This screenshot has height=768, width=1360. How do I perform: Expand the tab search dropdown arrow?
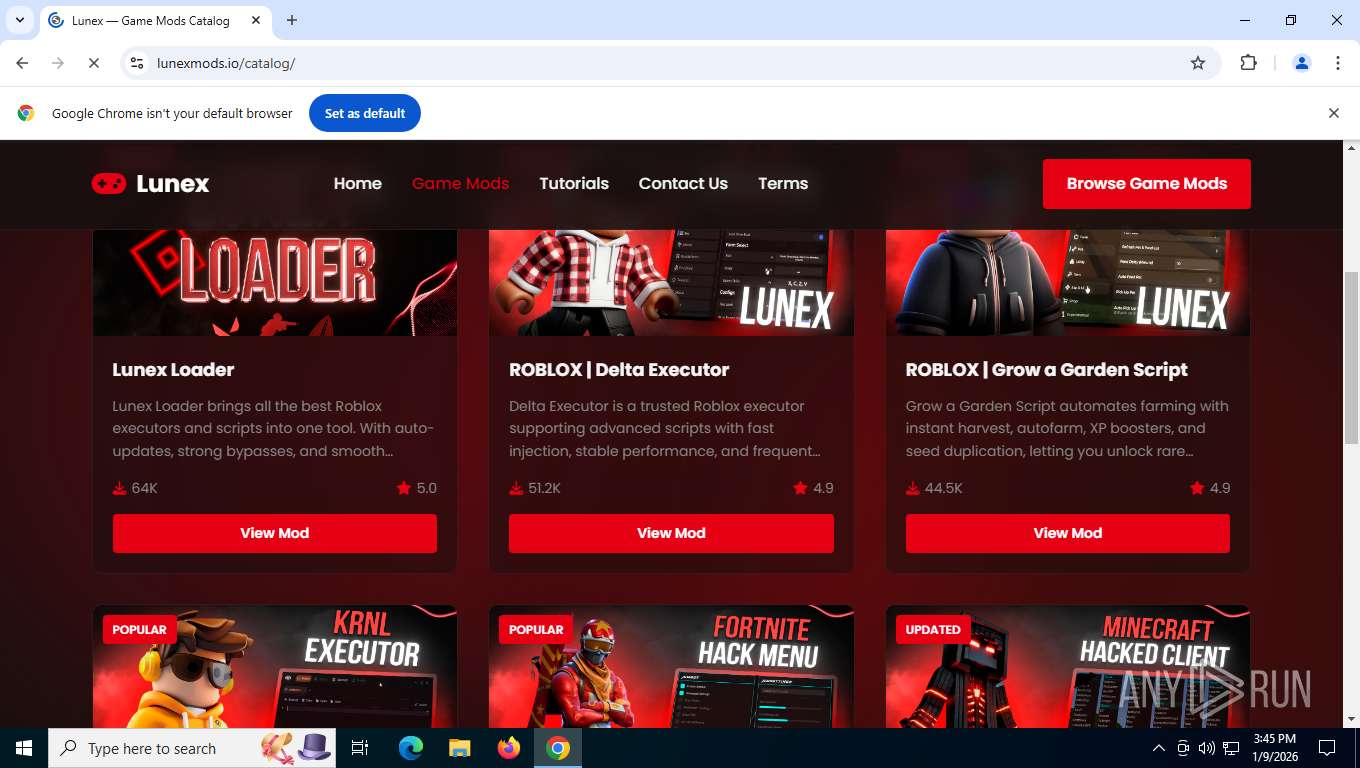pyautogui.click(x=19, y=20)
